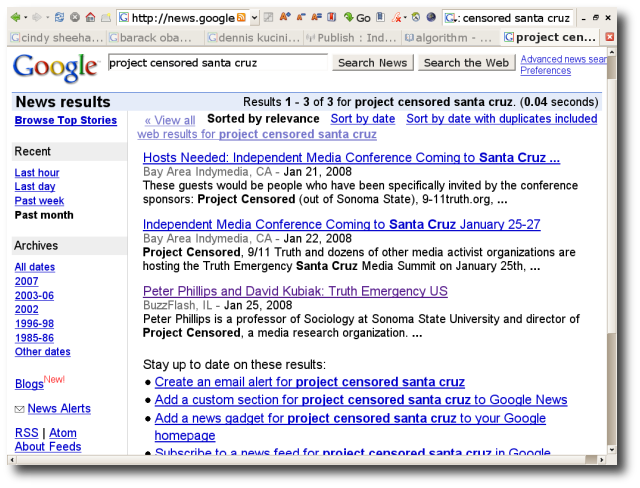Viewport: 640px width, 488px height.
Task: Click the RSS feed icon in address bar
Action: [241, 18]
